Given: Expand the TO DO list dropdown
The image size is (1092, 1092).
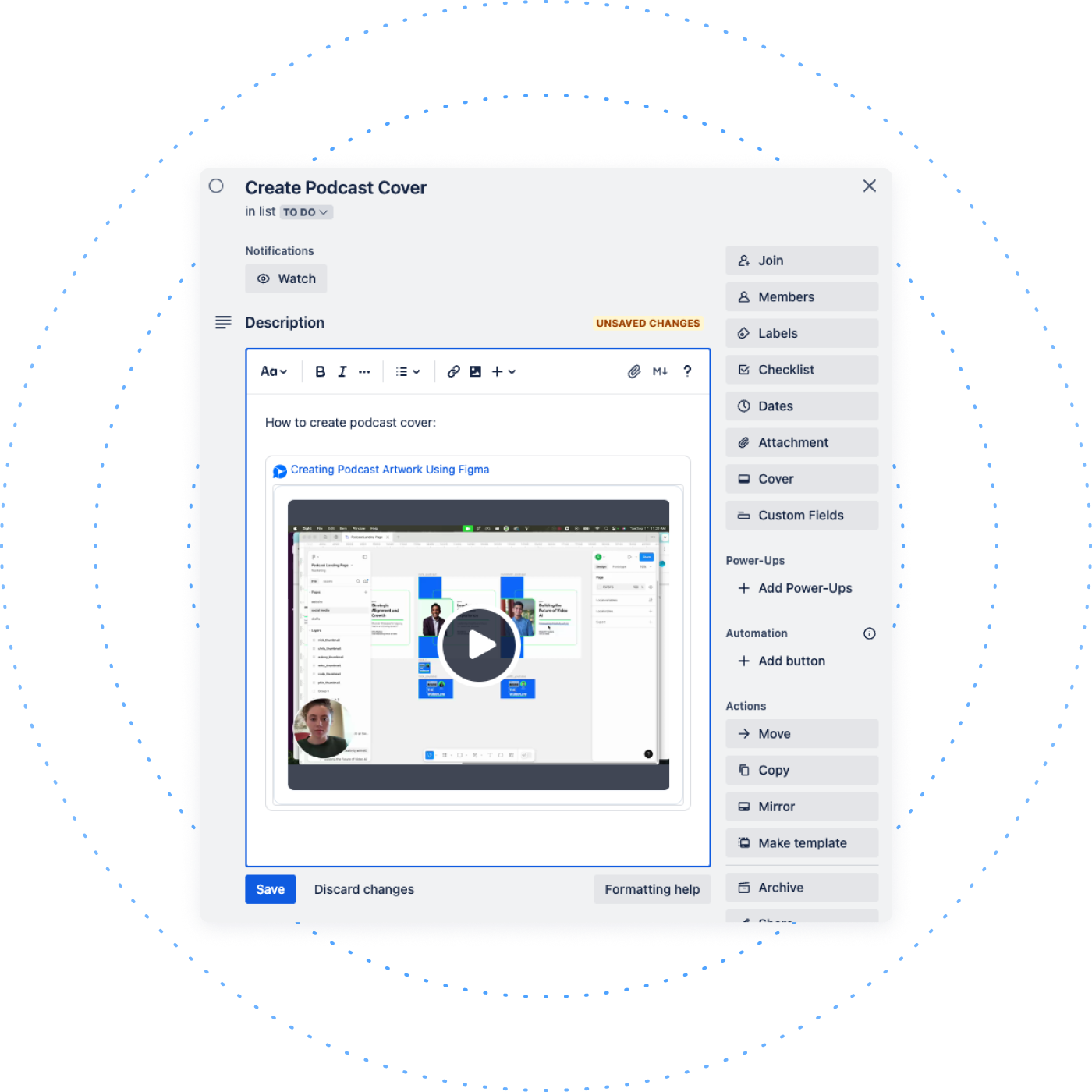Looking at the screenshot, I should [x=306, y=212].
